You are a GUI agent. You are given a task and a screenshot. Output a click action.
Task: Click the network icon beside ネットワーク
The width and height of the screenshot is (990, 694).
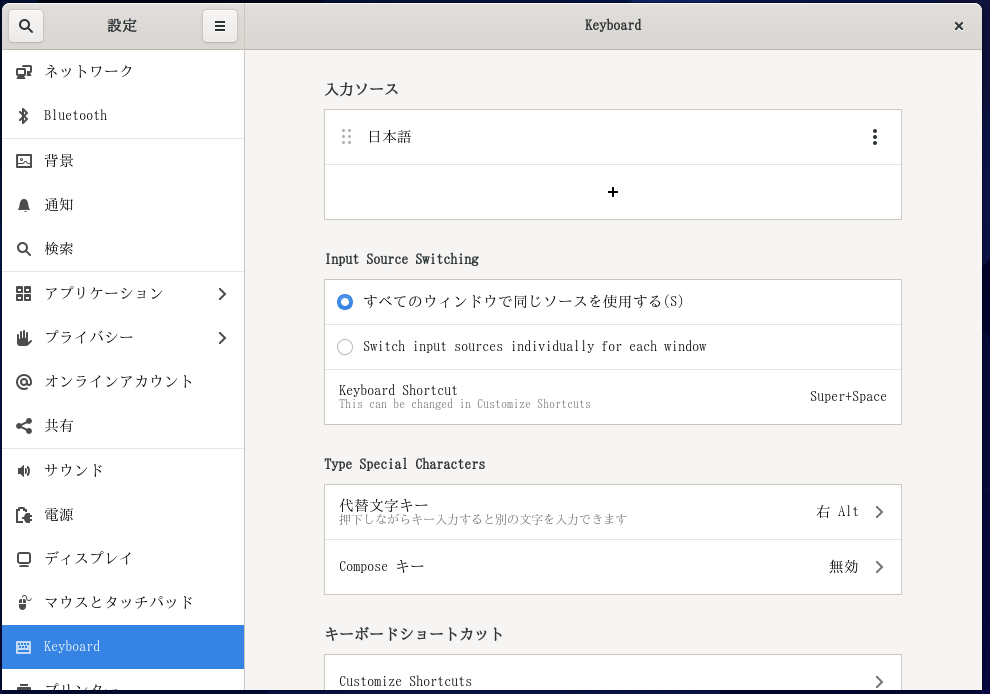point(24,71)
